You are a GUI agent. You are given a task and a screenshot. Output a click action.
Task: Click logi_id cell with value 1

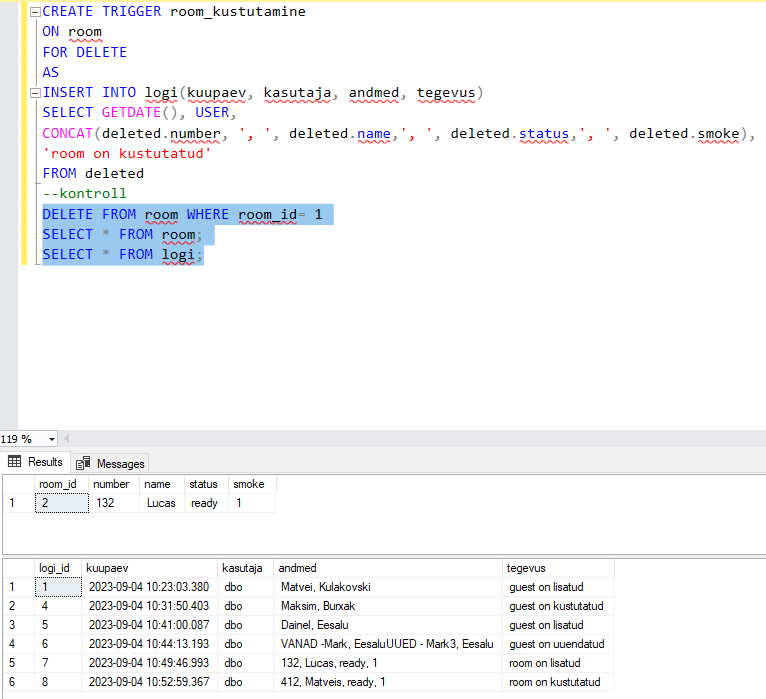[58, 587]
